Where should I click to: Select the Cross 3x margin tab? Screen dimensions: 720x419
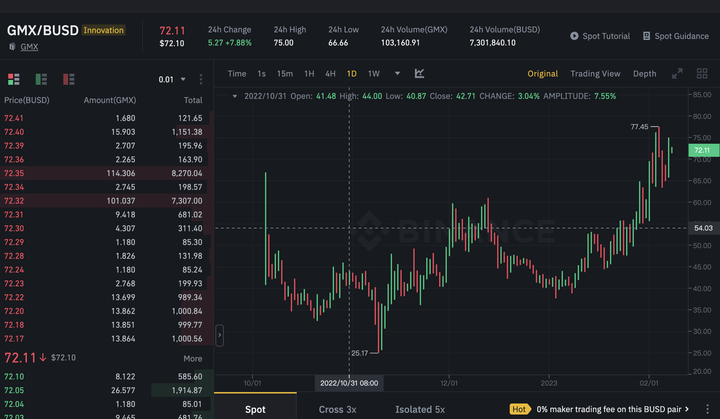click(x=338, y=409)
